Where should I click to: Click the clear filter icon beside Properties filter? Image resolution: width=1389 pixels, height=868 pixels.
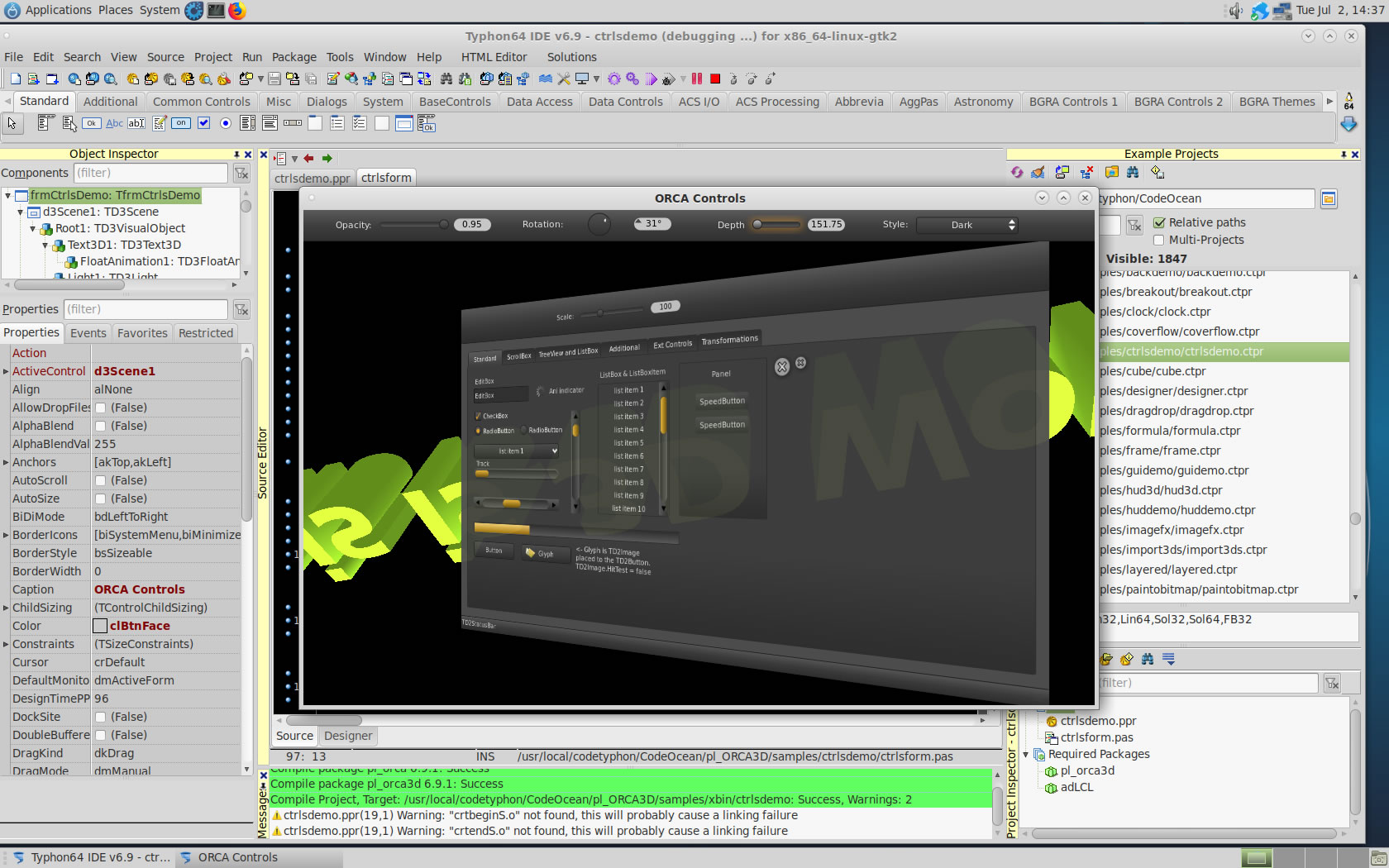tap(241, 309)
